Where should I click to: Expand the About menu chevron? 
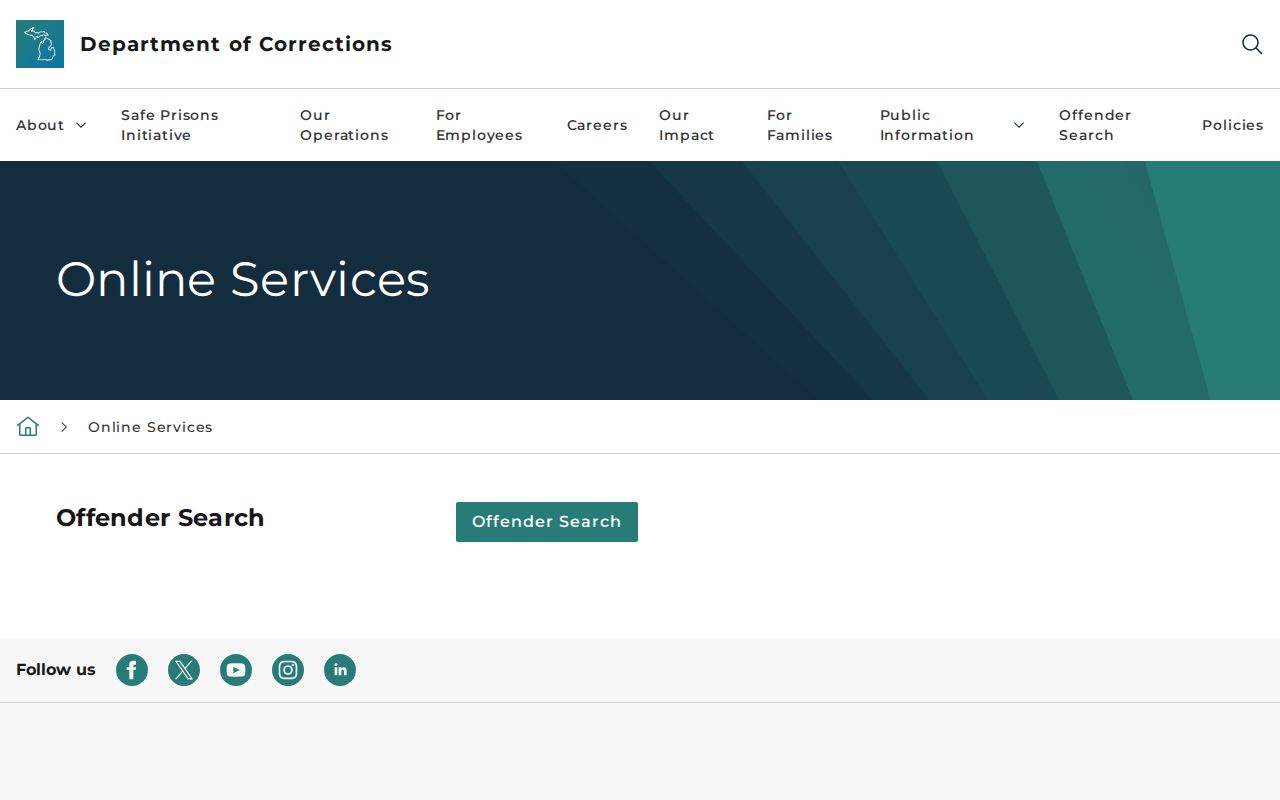tap(81, 125)
